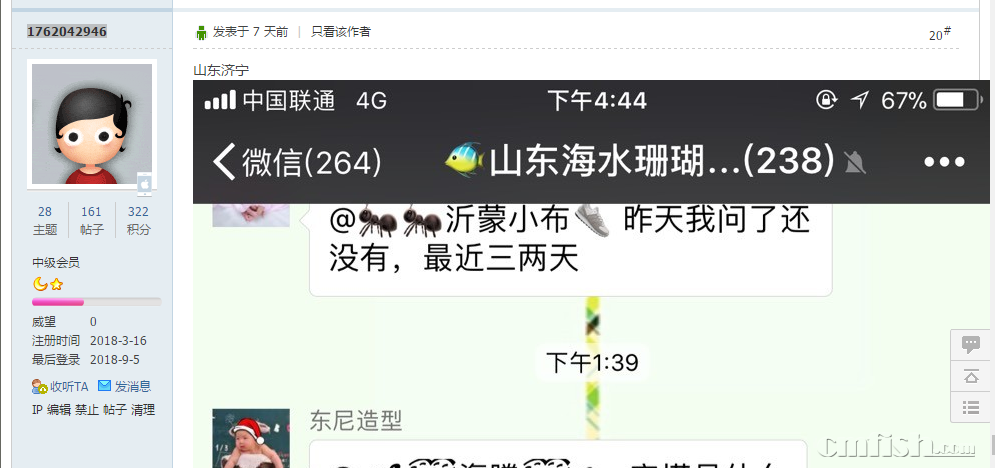Click the phone badge on the avatar
The height and width of the screenshot is (468, 995).
coord(145,183)
